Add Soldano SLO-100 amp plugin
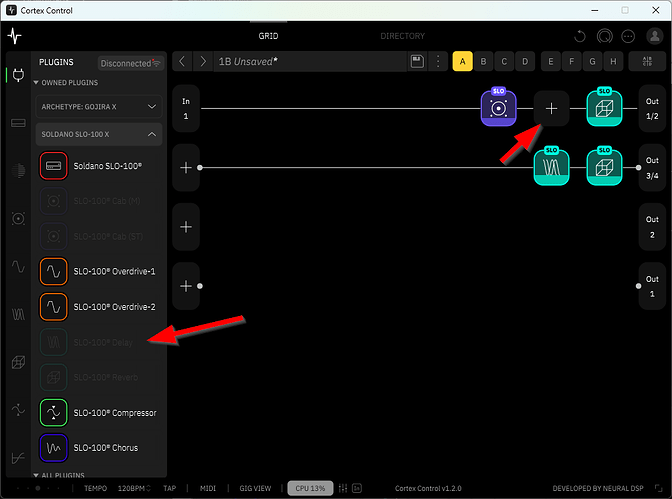Screen dimensions: 672x499 tap(99, 165)
